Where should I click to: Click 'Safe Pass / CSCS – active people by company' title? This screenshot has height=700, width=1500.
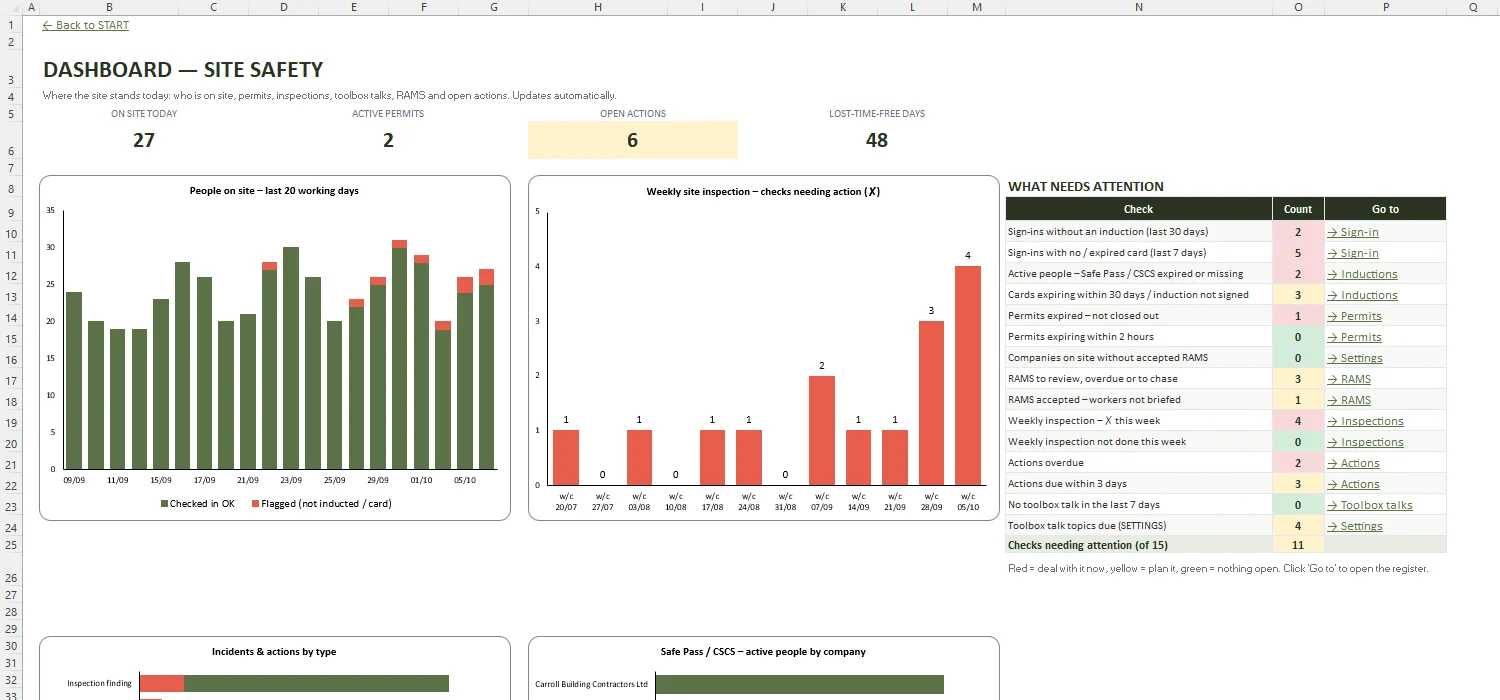763,652
